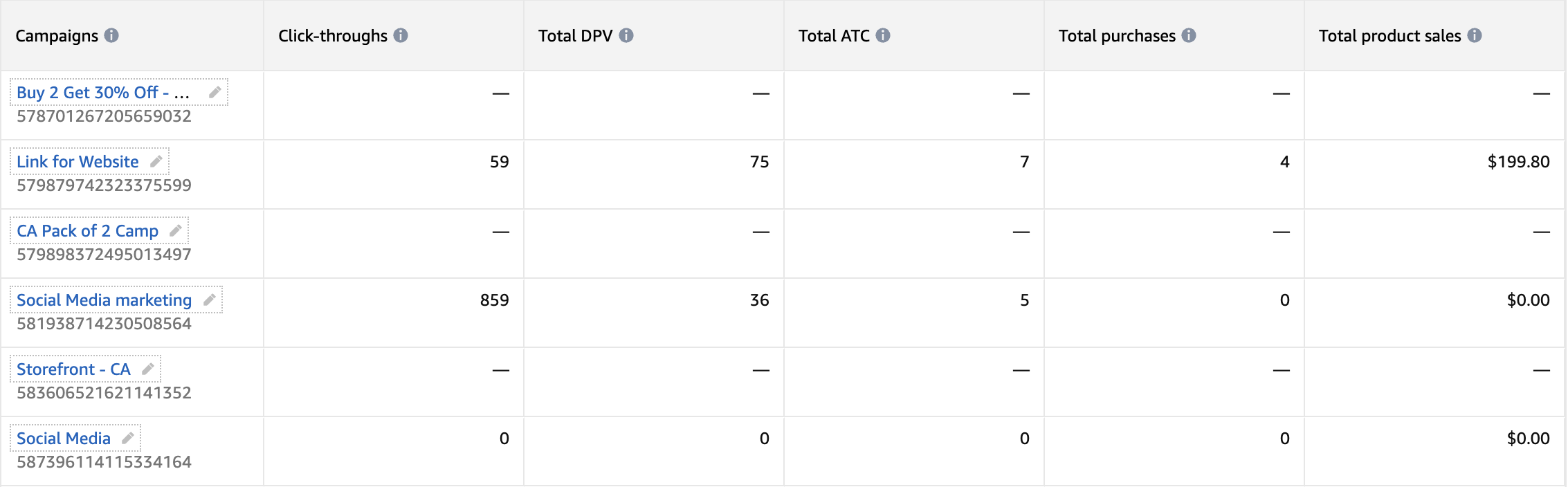Click the Click-throughs info icon

tap(401, 35)
